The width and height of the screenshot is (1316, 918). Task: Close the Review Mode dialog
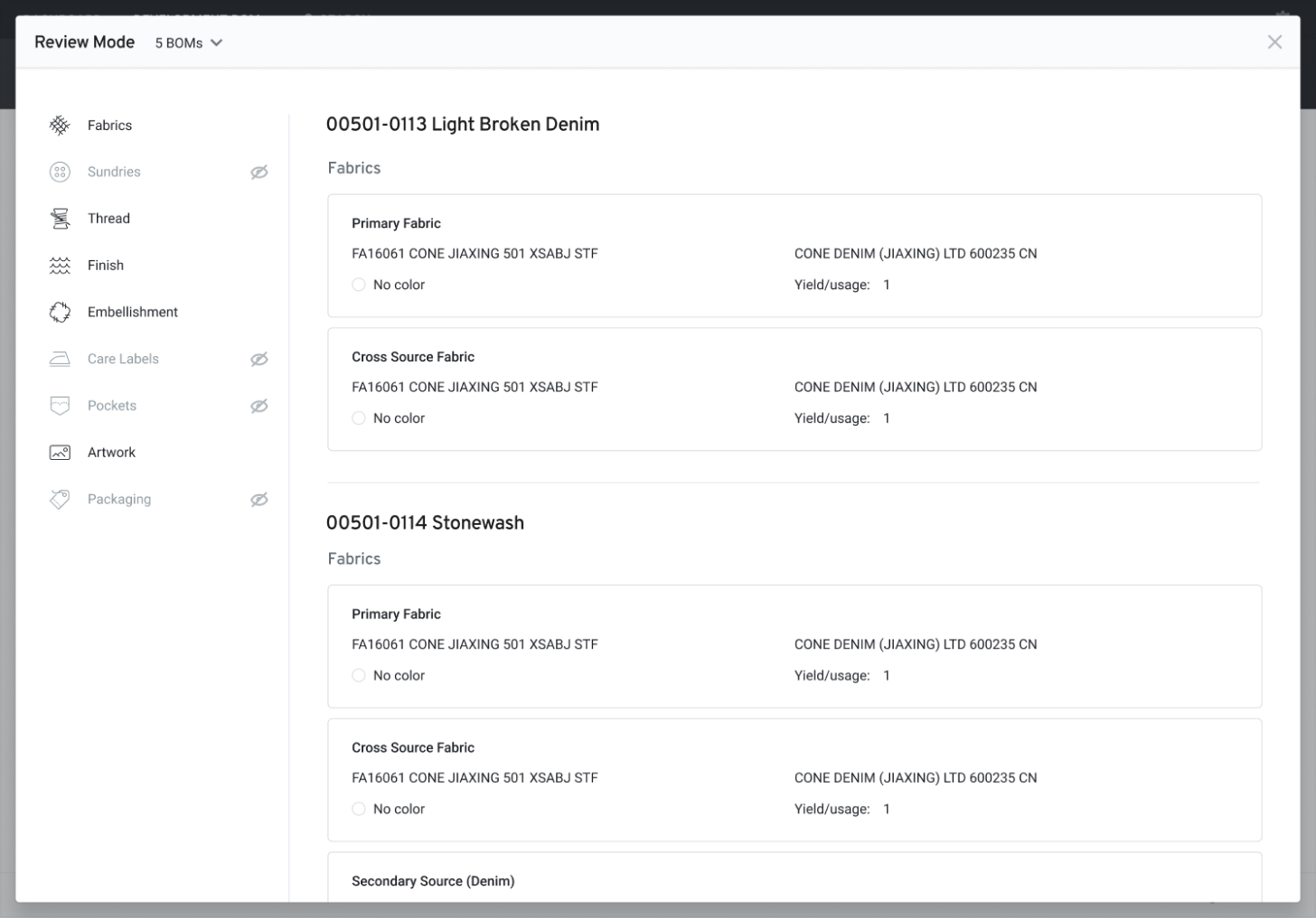tap(1274, 42)
